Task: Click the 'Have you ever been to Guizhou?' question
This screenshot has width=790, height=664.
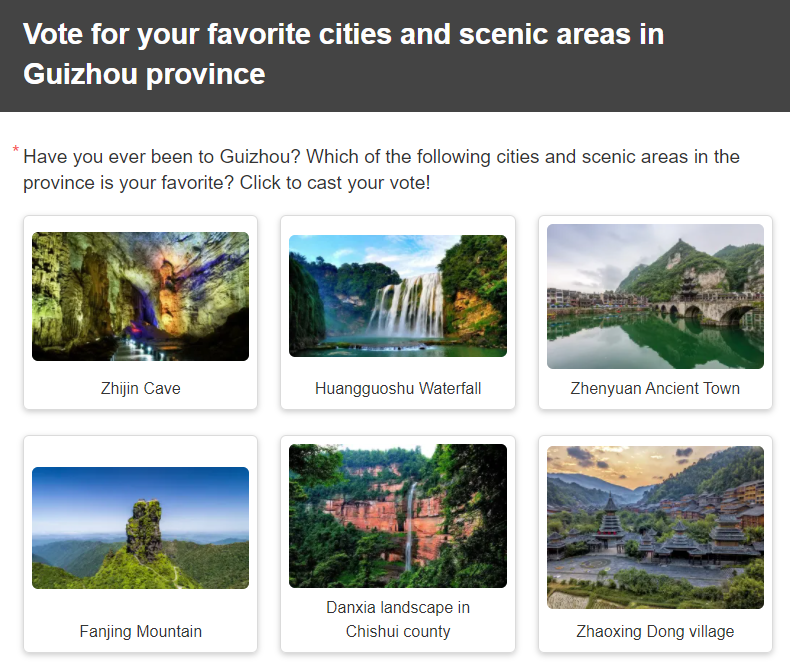Action: (381, 170)
